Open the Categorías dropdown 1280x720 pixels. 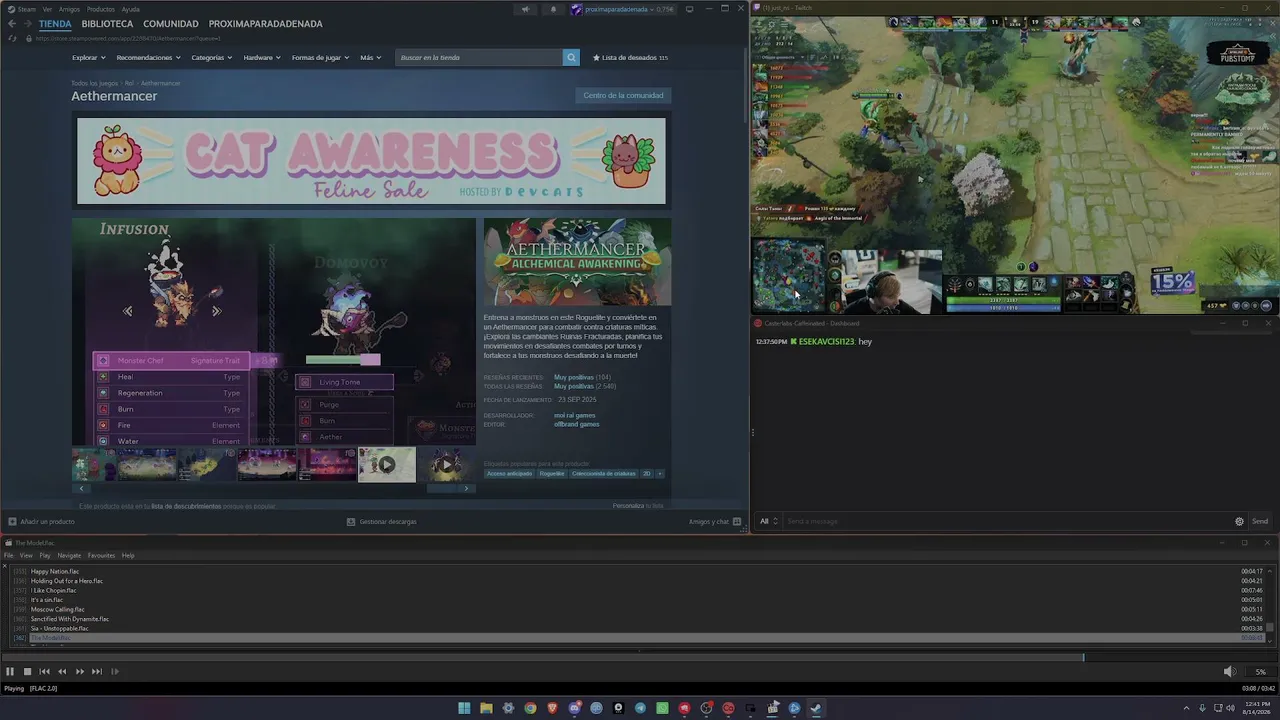(212, 58)
